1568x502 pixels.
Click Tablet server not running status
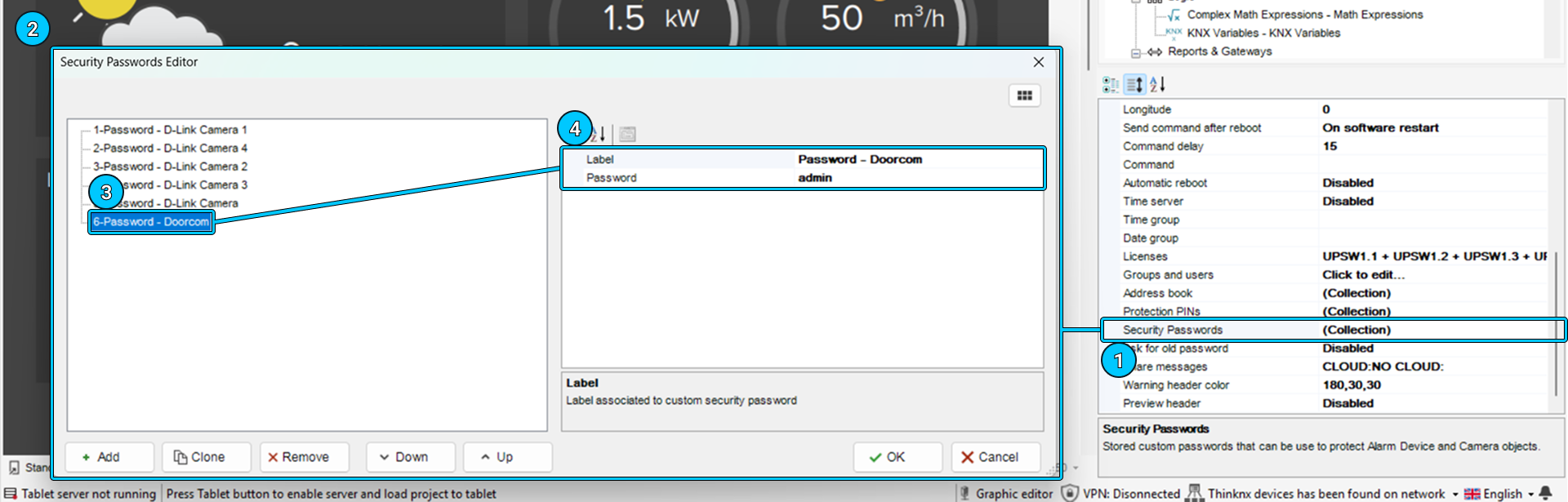point(88,494)
